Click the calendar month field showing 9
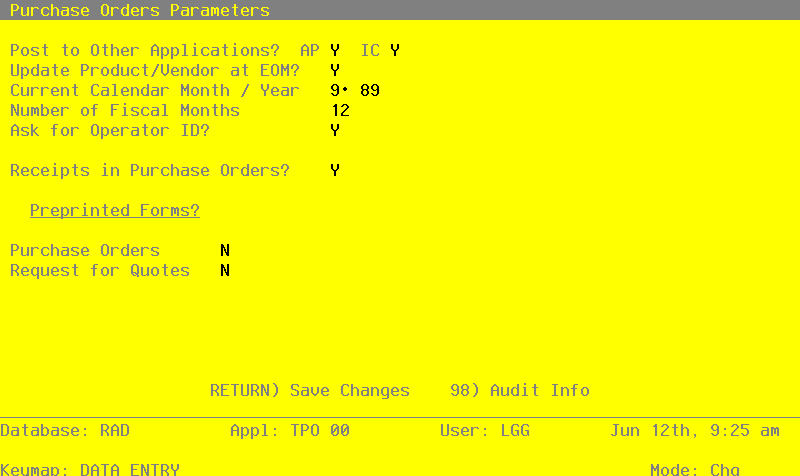The height and width of the screenshot is (476, 800). tap(335, 90)
